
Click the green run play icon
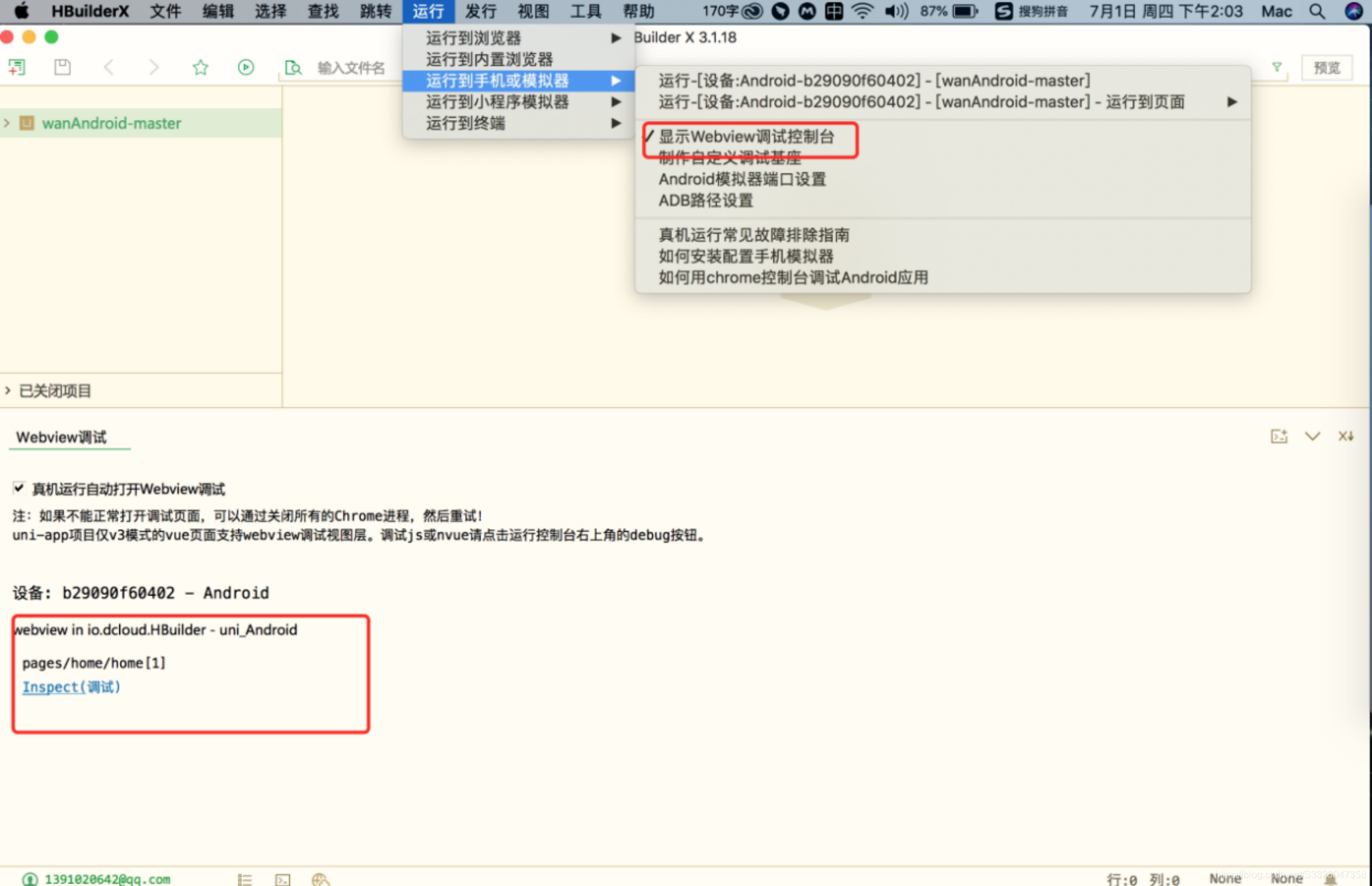(245, 67)
